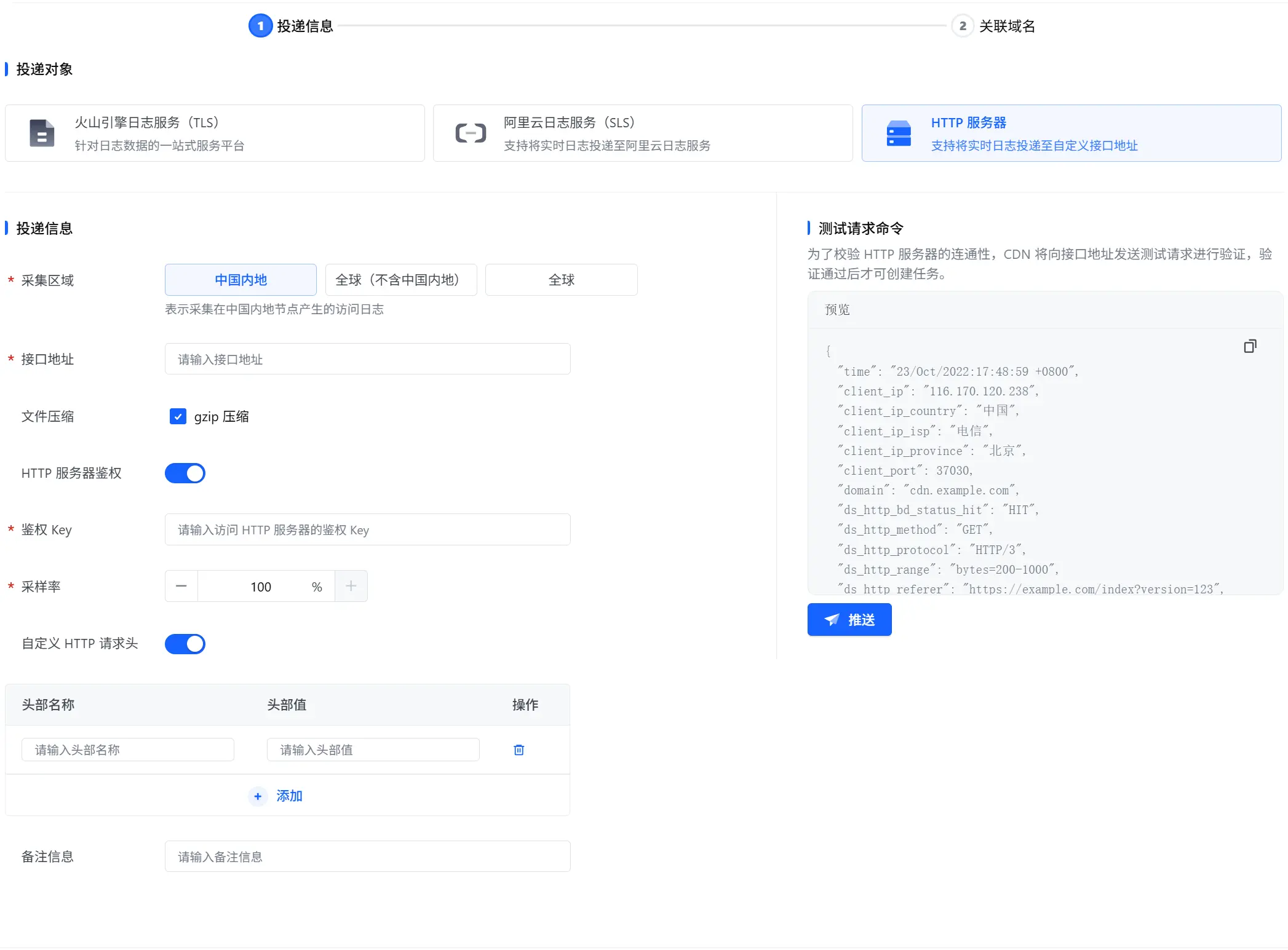Click the 测试请求命令 section heading
1288x950 pixels.
pyautogui.click(x=861, y=229)
